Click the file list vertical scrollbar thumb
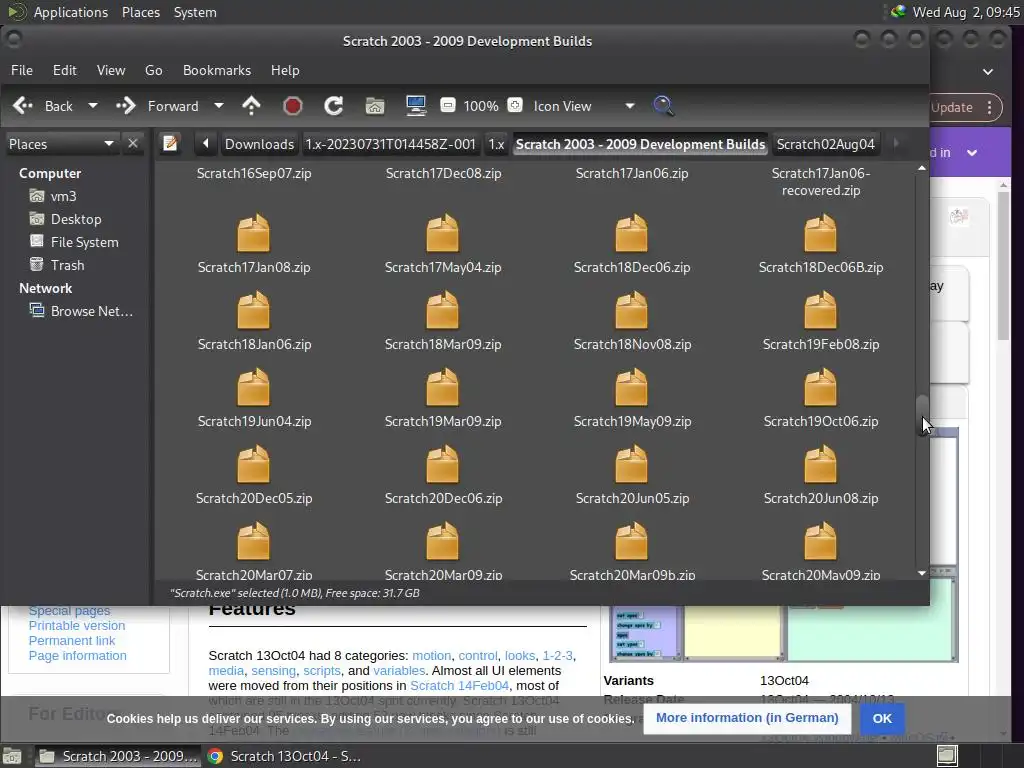 click(x=922, y=413)
